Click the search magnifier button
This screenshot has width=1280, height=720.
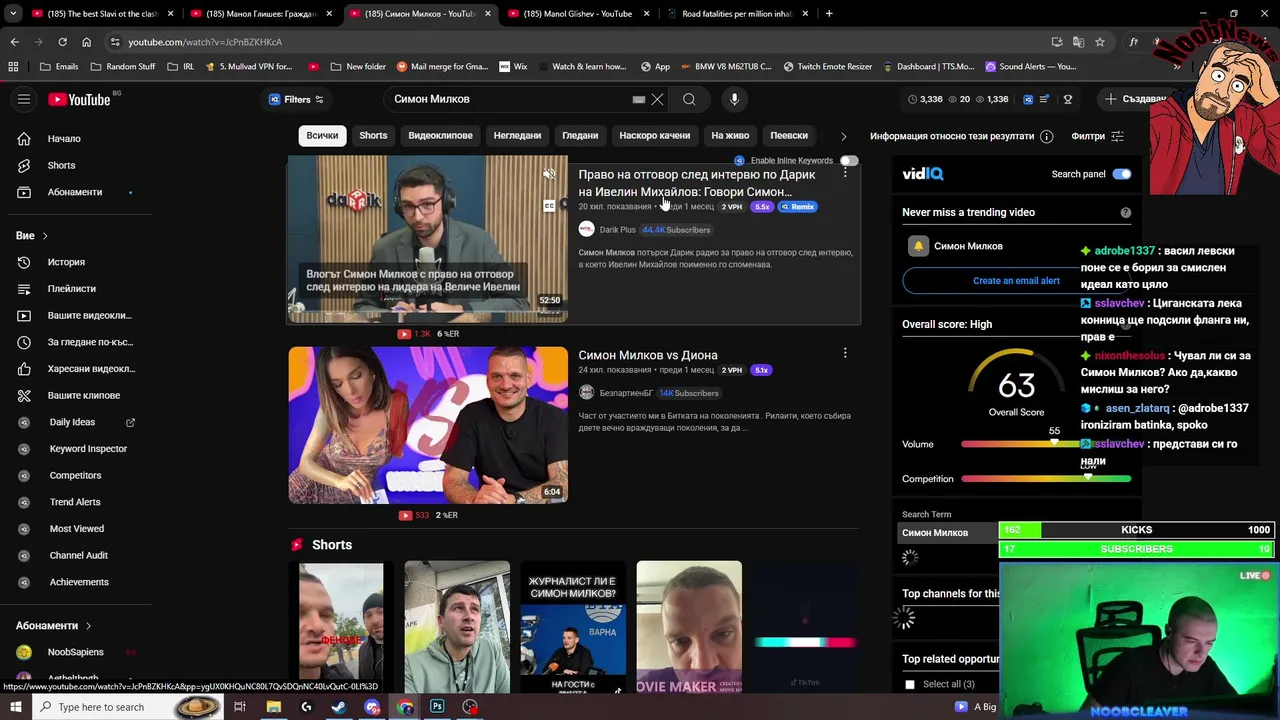point(689,99)
